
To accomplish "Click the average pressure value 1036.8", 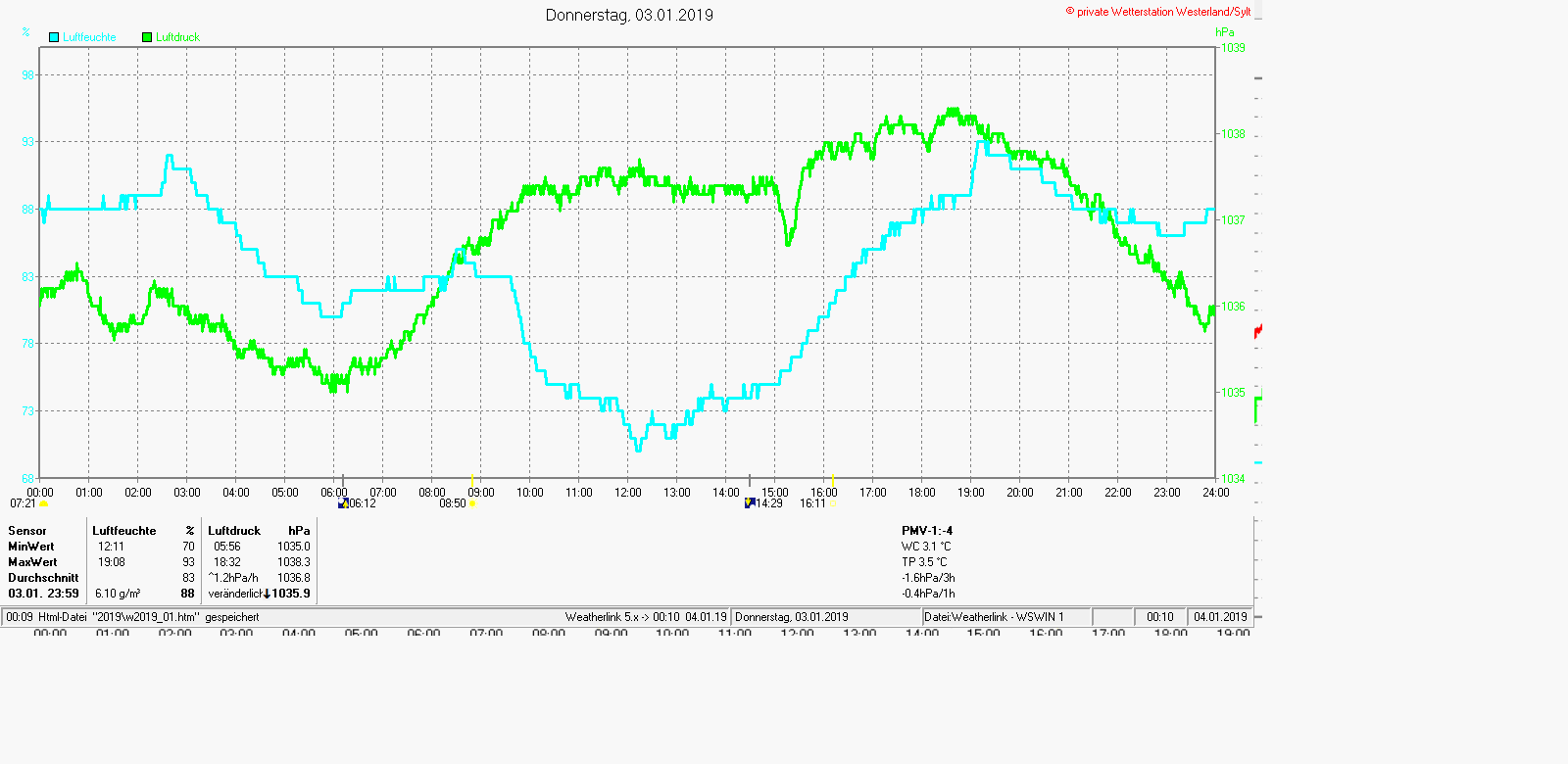I will click(x=294, y=578).
